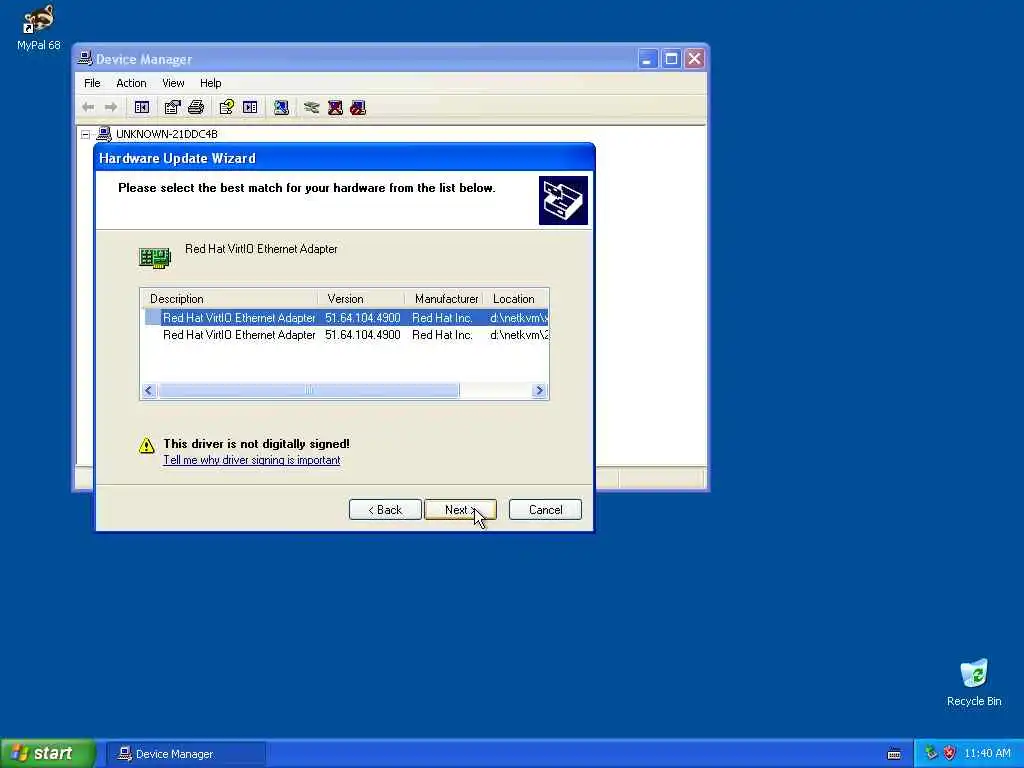Open the Windows start menu
This screenshot has height=768, width=1024.
48,753
